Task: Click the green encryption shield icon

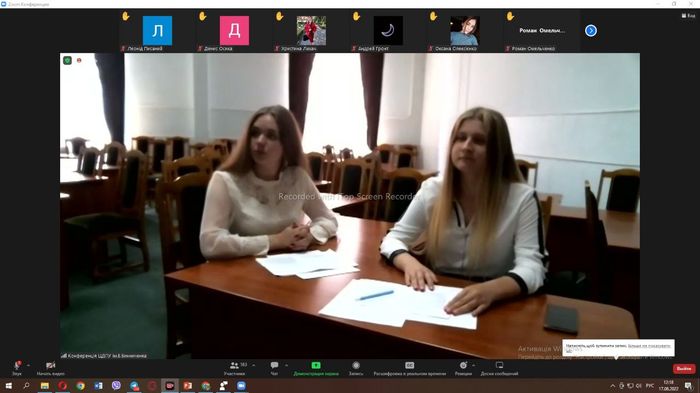Action: [x=67, y=60]
